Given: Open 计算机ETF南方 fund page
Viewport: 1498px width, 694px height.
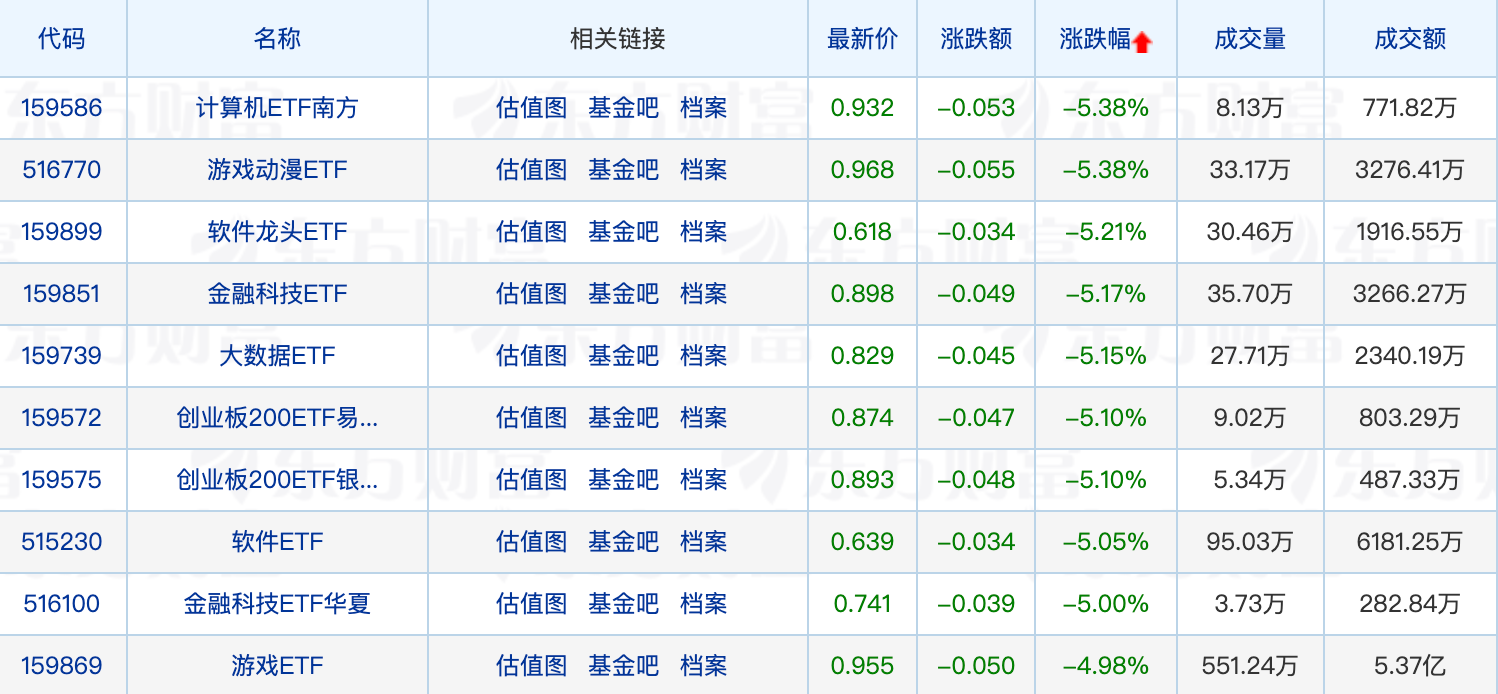Looking at the screenshot, I should 277,108.
